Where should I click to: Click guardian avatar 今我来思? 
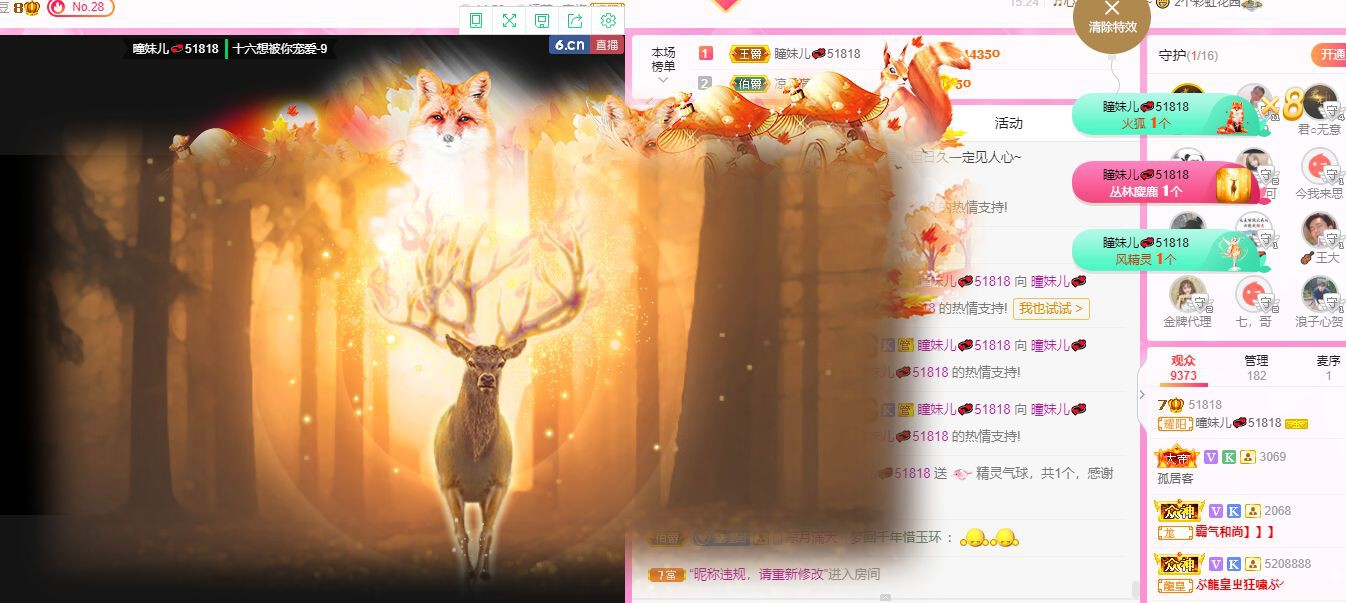pos(1319,166)
